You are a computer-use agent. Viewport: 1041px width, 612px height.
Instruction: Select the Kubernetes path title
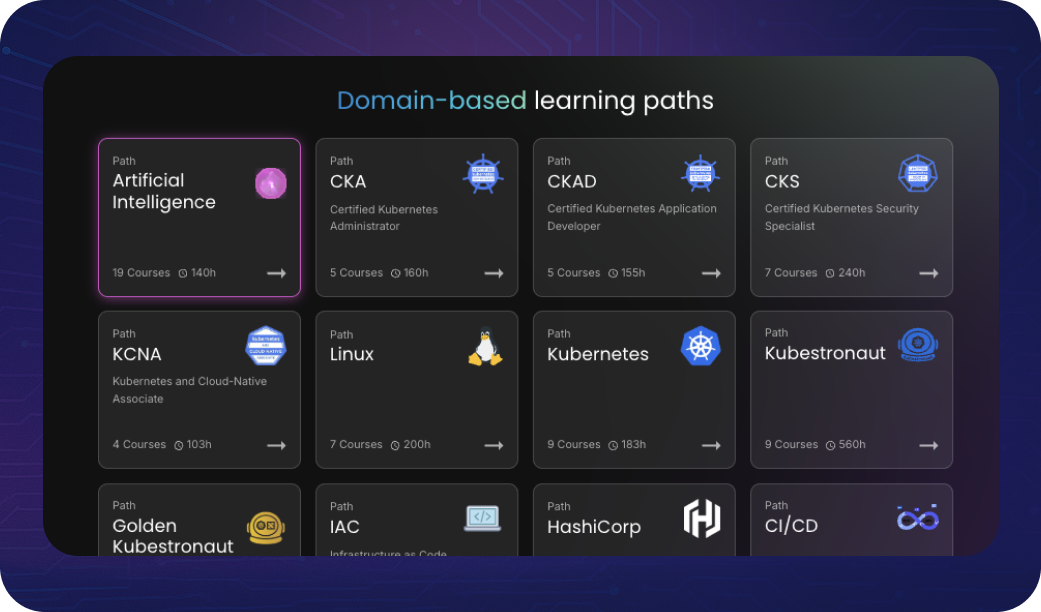tap(598, 354)
